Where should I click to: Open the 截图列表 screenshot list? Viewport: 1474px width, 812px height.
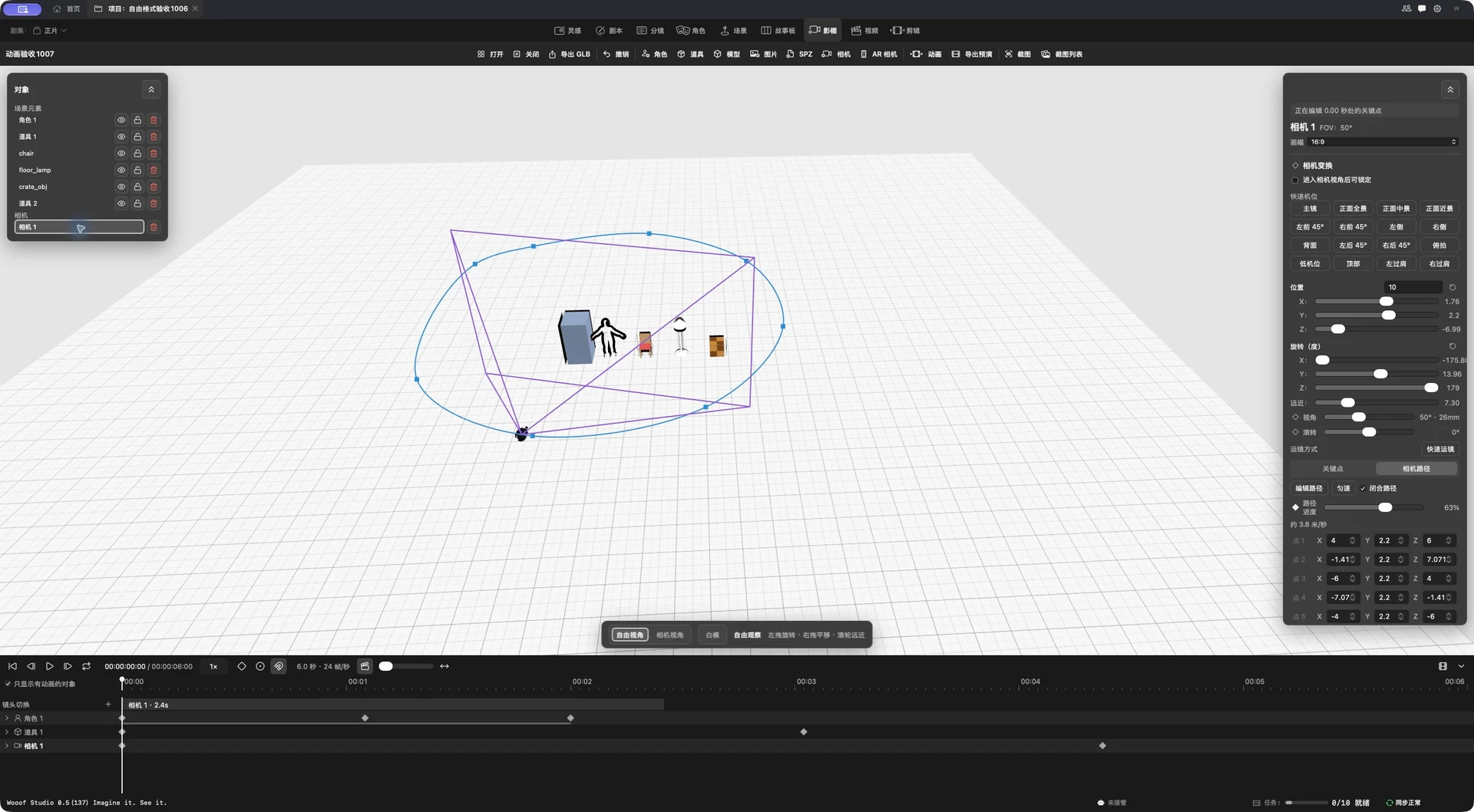pyautogui.click(x=1063, y=54)
